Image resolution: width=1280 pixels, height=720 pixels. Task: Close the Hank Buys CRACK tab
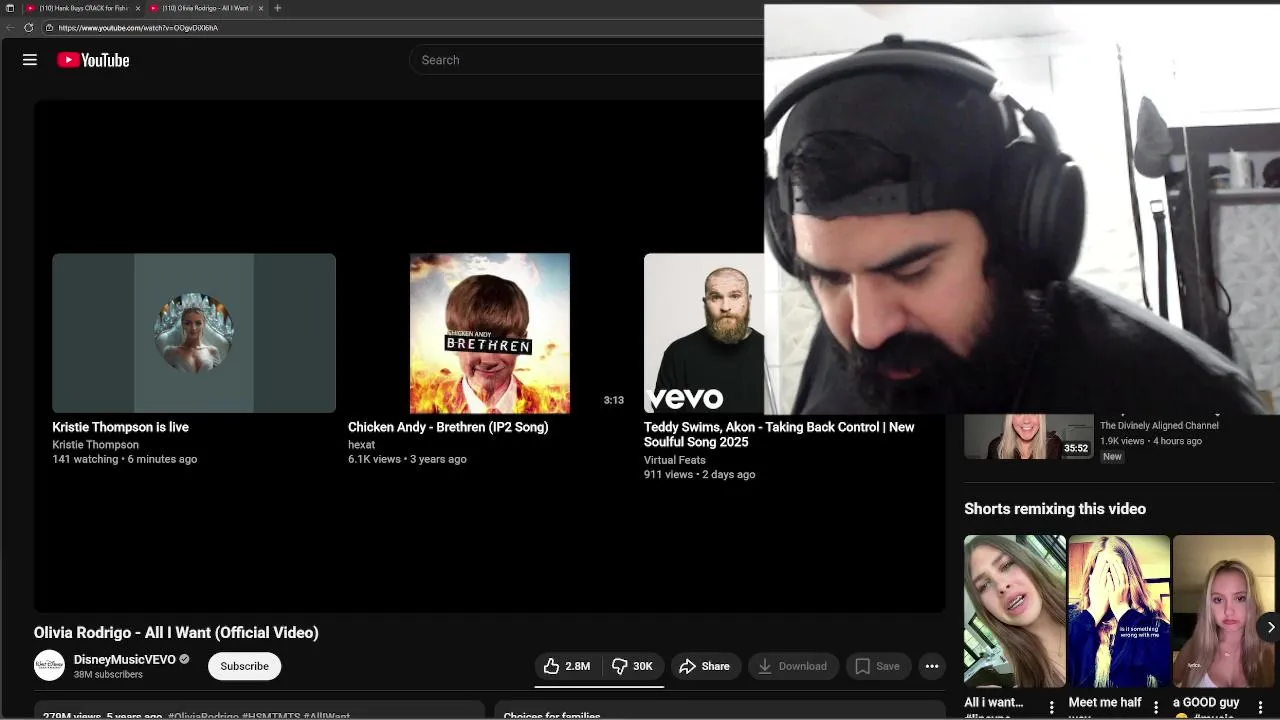point(138,8)
